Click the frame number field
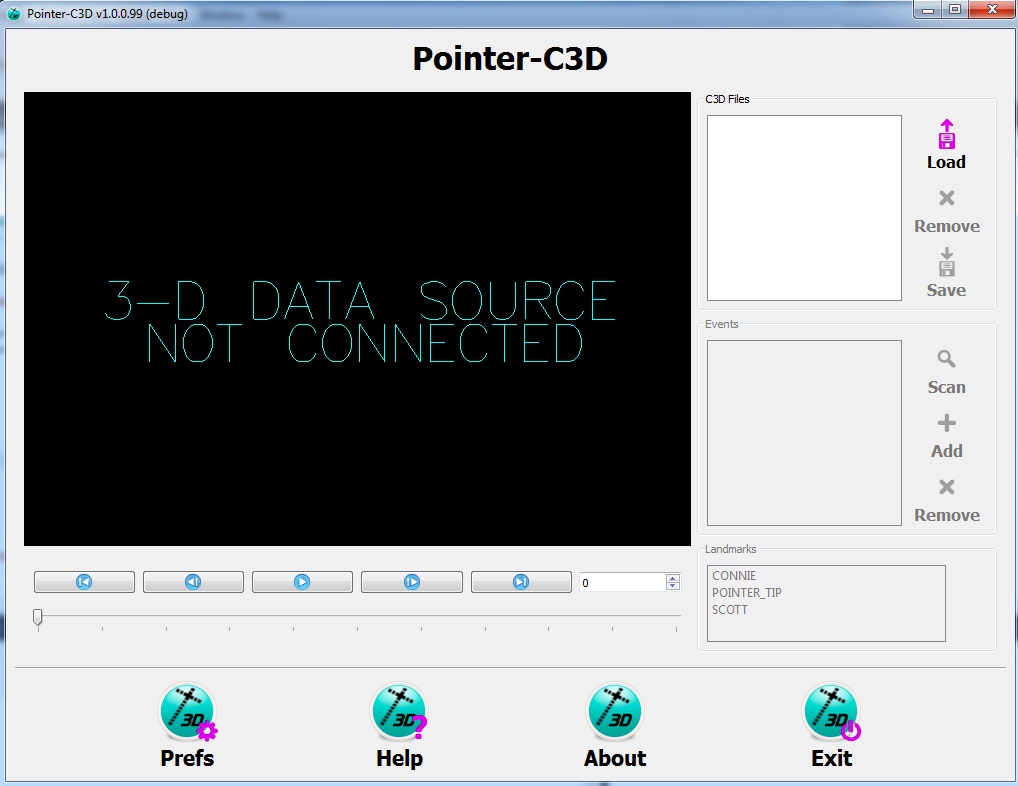This screenshot has height=786, width=1018. click(x=622, y=582)
